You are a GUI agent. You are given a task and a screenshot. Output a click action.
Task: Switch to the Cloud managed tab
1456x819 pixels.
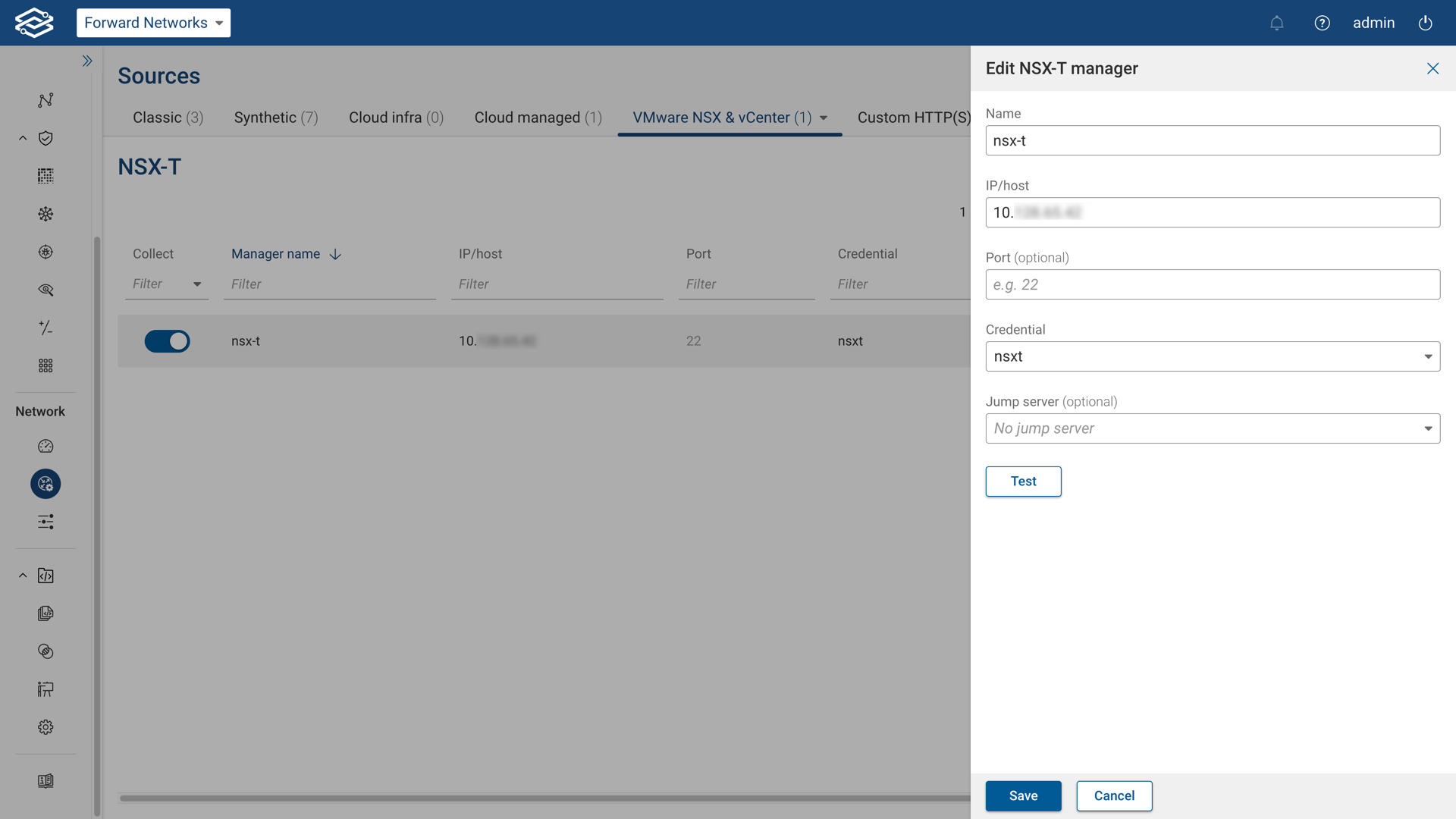click(538, 118)
